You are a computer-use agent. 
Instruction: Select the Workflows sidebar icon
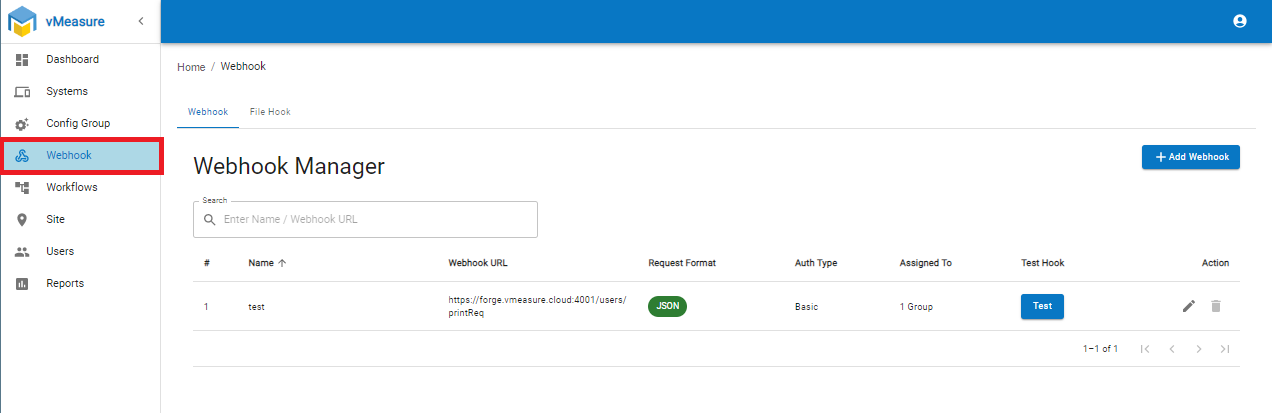click(22, 187)
